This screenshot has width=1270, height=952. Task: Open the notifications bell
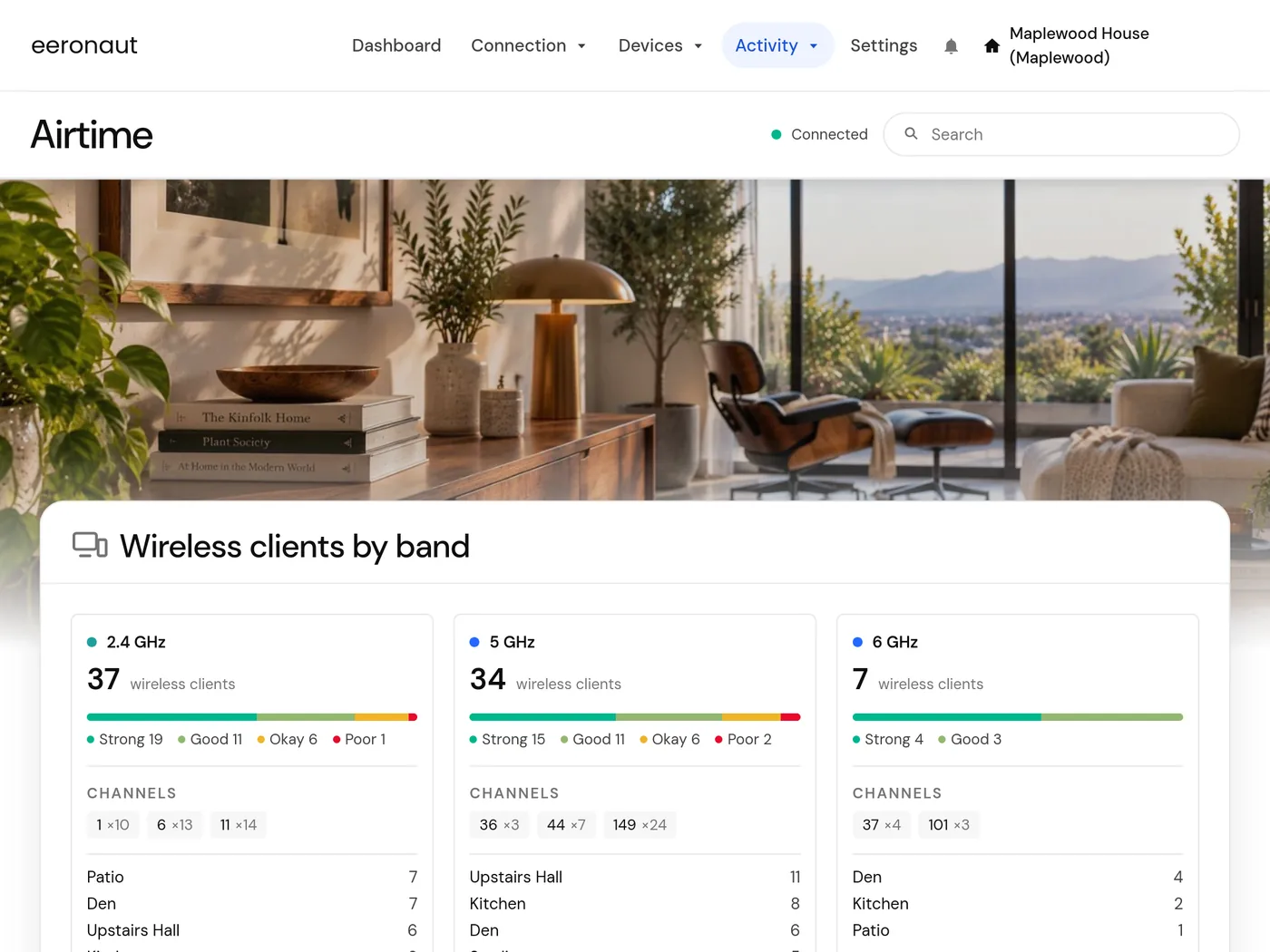951,46
